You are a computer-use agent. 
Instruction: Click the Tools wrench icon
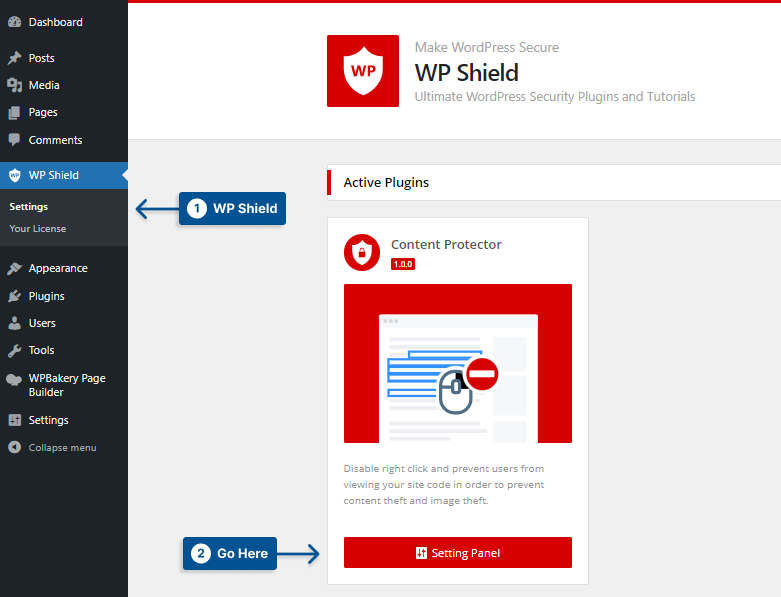[x=15, y=351]
